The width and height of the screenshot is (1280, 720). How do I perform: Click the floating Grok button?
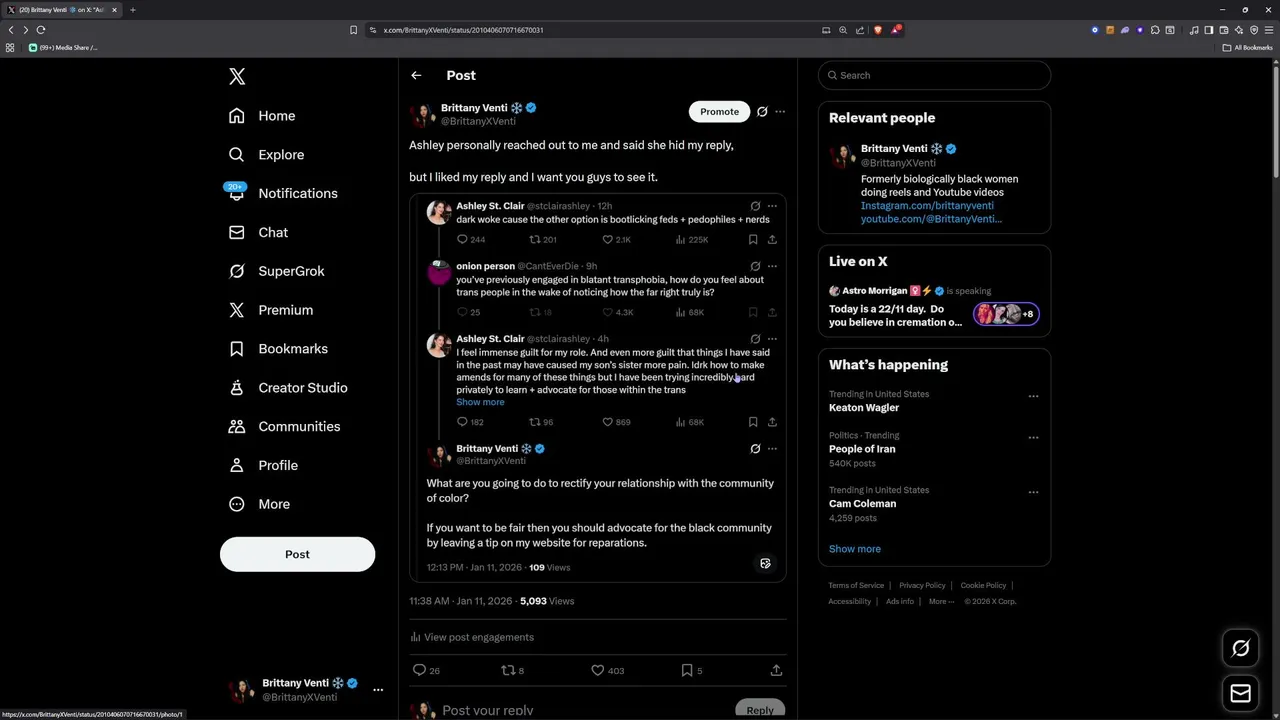(1240, 648)
